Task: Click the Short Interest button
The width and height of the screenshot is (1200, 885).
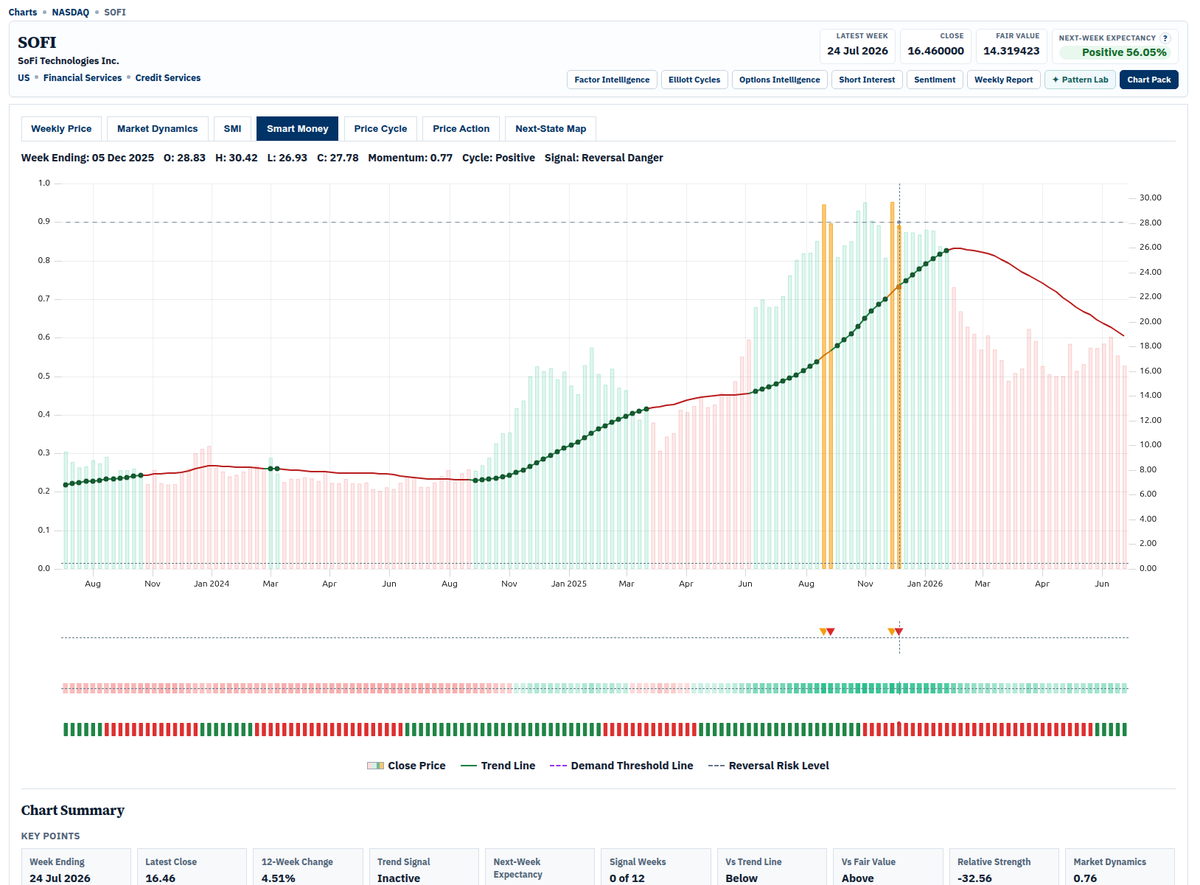Action: pos(867,80)
